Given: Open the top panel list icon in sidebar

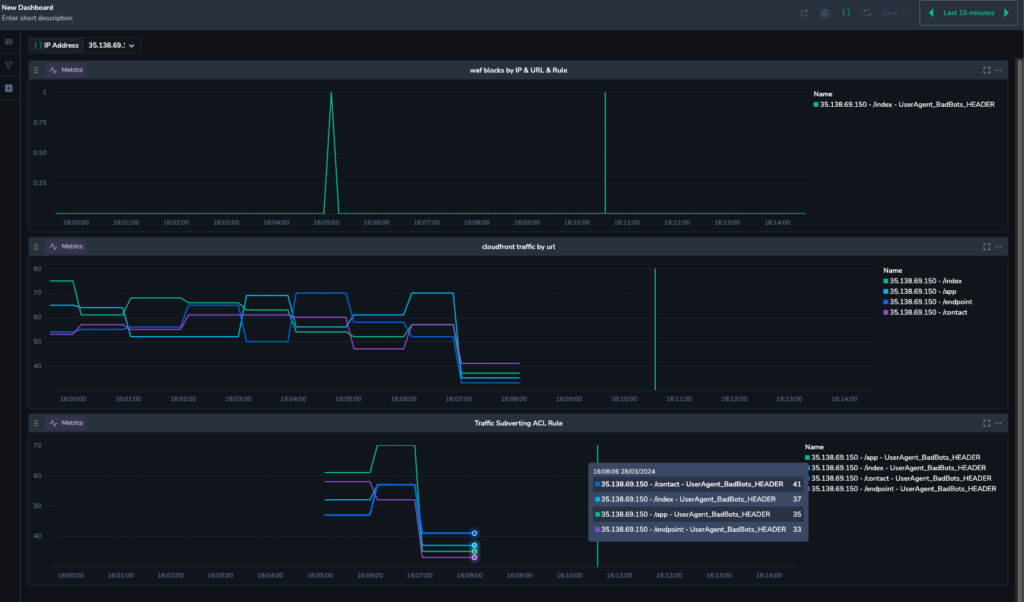Looking at the screenshot, I should click(x=9, y=42).
